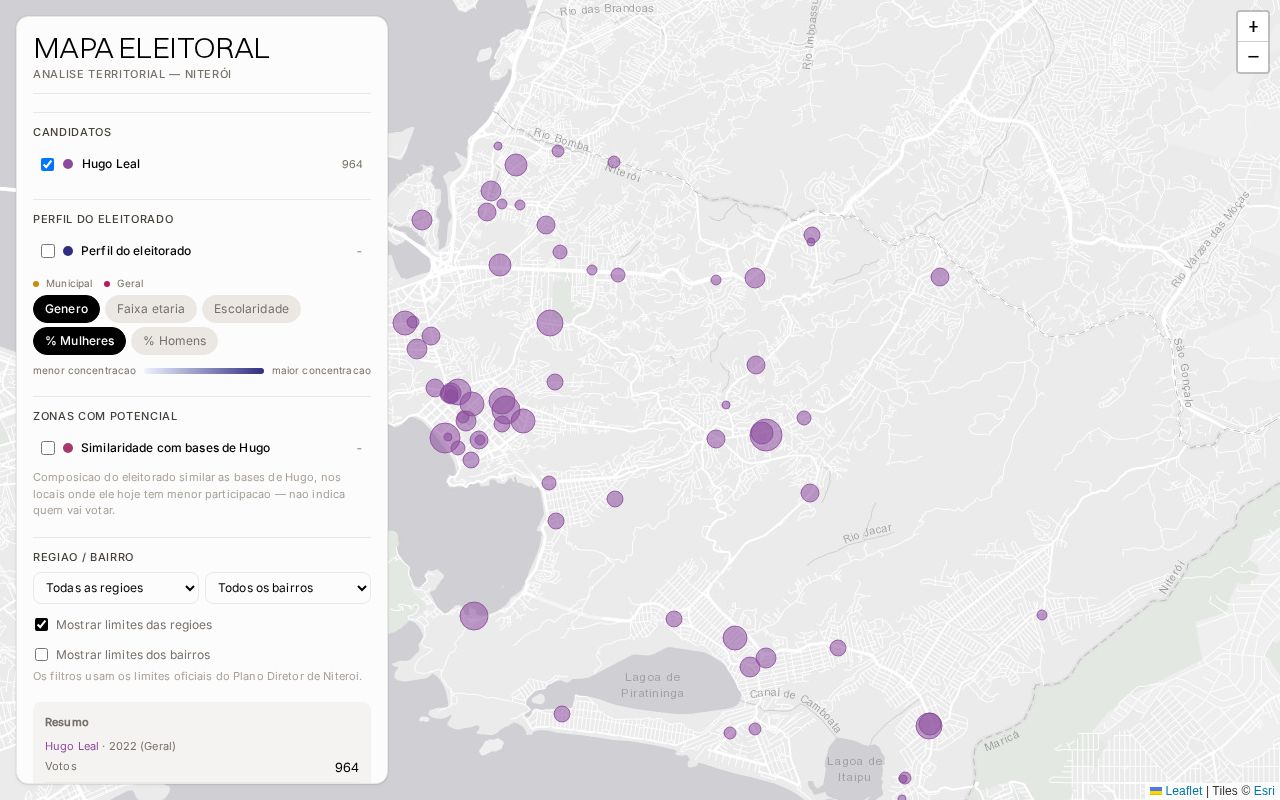Click the Municipal legend label
The width and height of the screenshot is (1280, 800).
(x=69, y=284)
